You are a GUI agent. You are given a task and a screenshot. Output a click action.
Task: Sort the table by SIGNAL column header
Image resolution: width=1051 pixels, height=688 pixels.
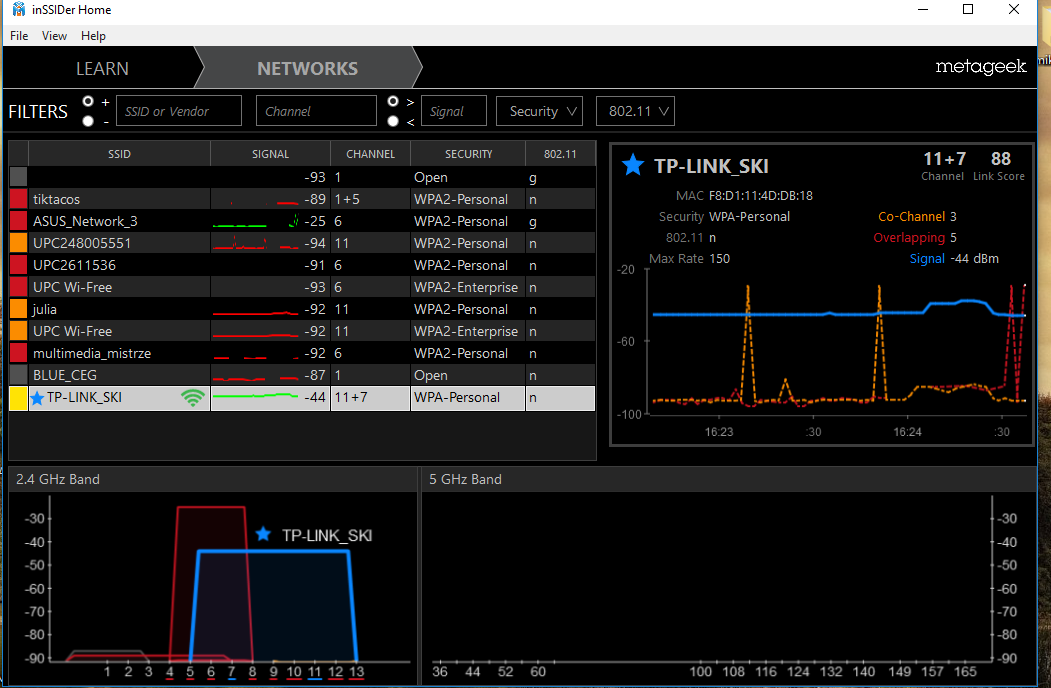[270, 154]
